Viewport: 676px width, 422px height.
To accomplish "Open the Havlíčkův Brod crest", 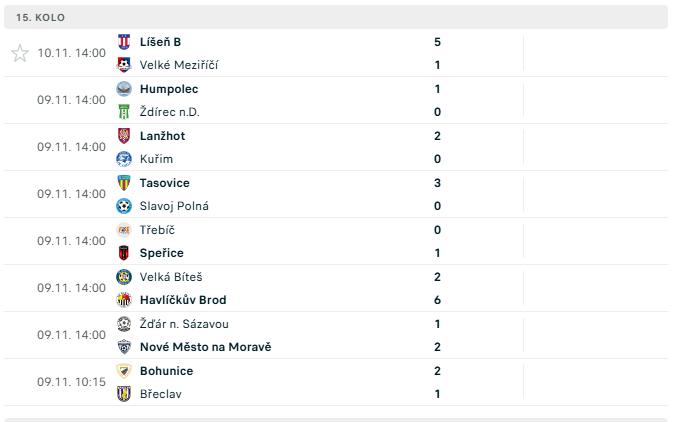I will point(124,300).
